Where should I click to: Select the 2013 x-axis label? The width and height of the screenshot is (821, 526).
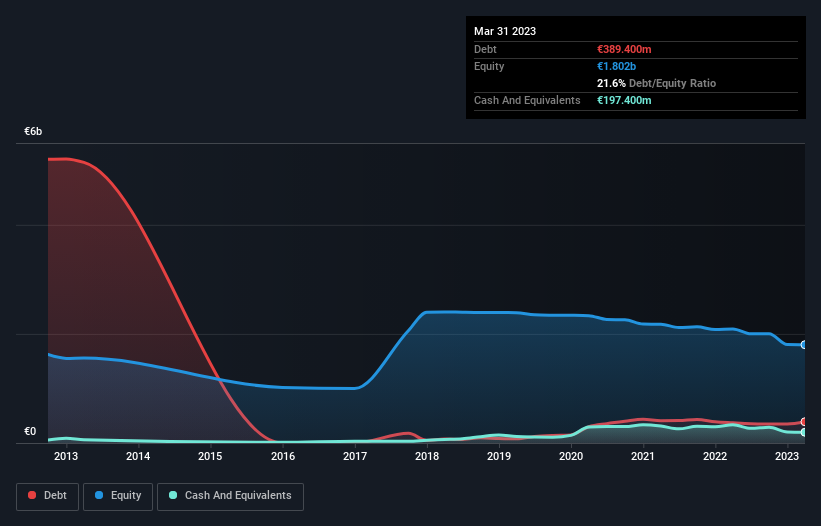(x=66, y=456)
